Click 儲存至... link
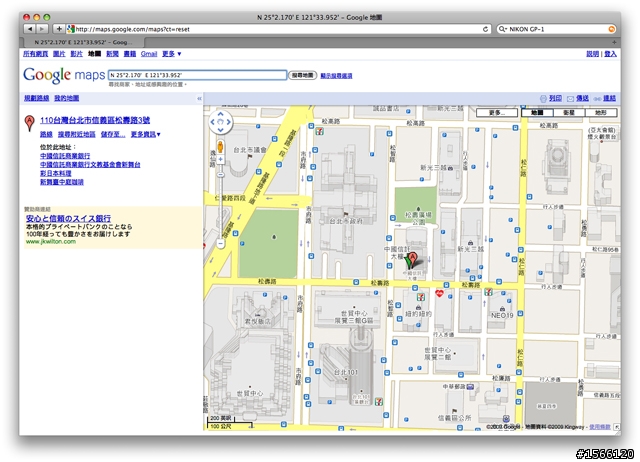The height and width of the screenshot is (462, 640). pyautogui.click(x=113, y=134)
